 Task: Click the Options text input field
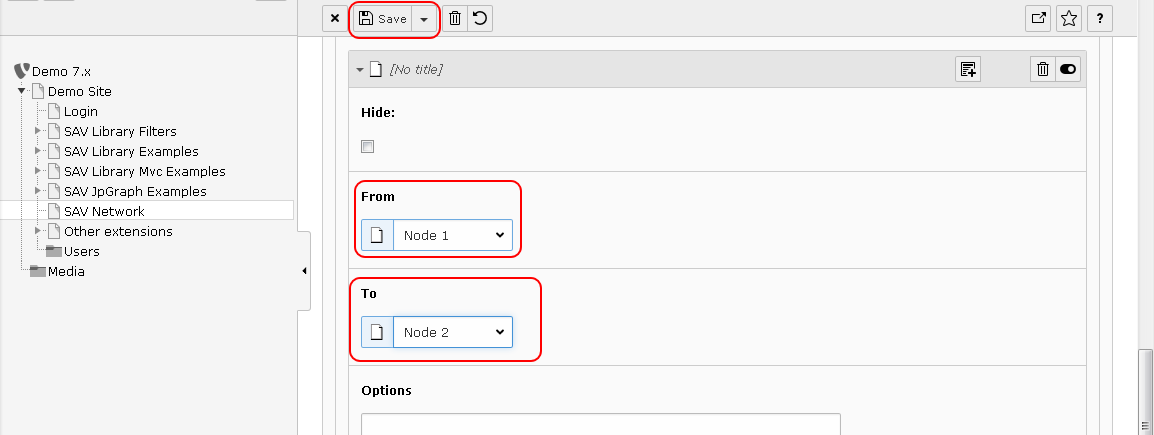600,424
